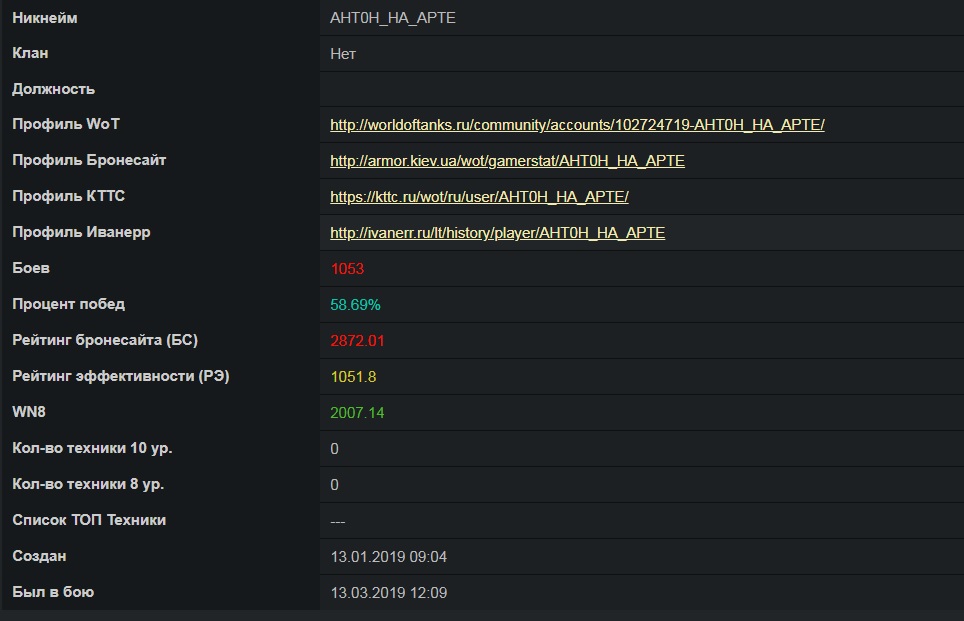Open the worldoftanks.ru profile link
964x621 pixels.
(x=577, y=125)
